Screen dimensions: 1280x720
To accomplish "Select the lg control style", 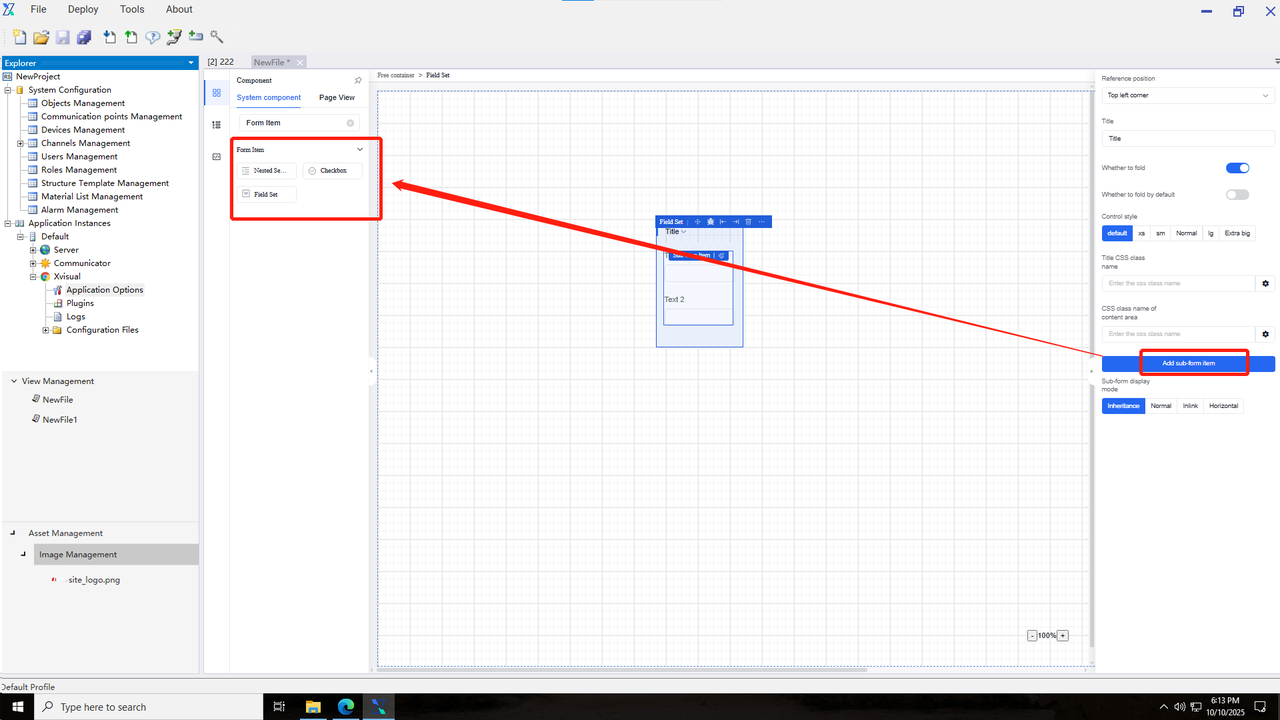I will pos(1210,233).
